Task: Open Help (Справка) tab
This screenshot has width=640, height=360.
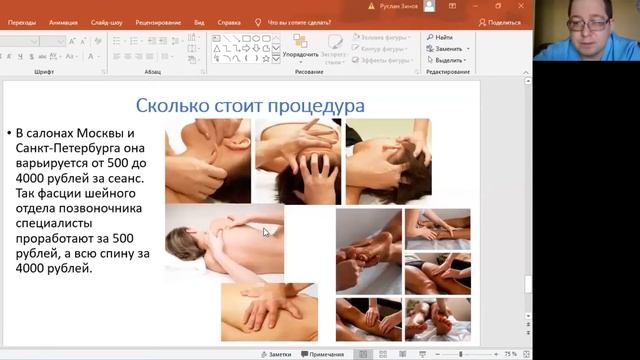Action: point(229,22)
